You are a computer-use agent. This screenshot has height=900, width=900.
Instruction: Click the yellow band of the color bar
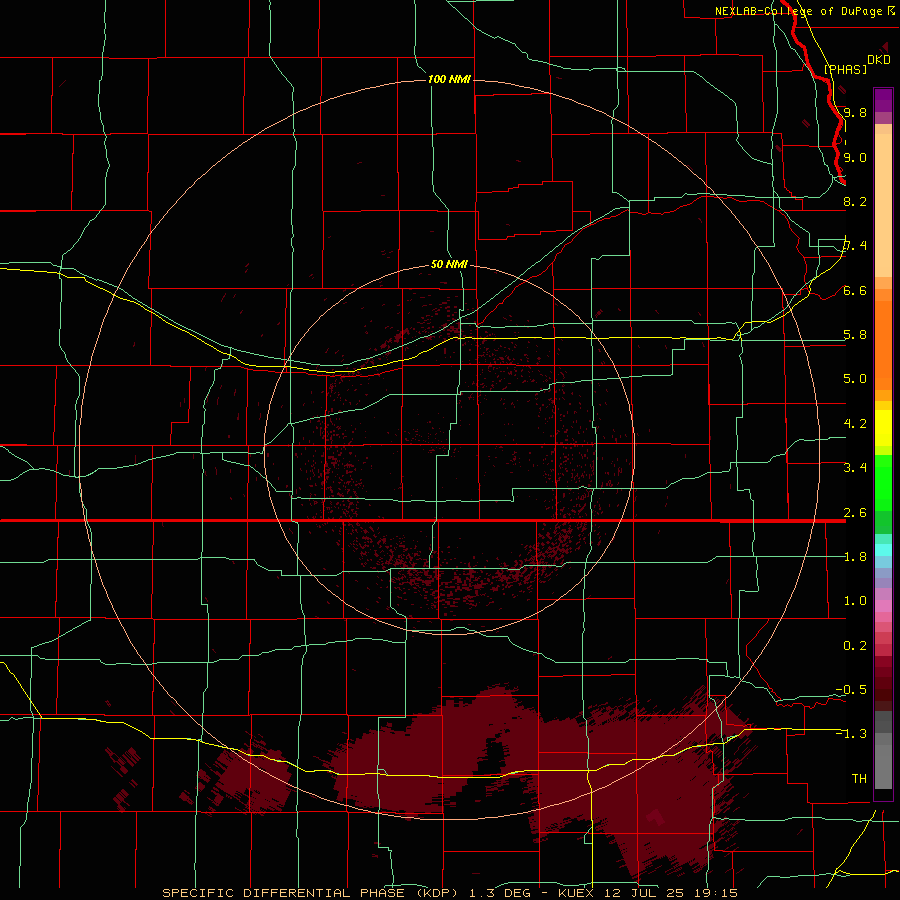pyautogui.click(x=883, y=428)
